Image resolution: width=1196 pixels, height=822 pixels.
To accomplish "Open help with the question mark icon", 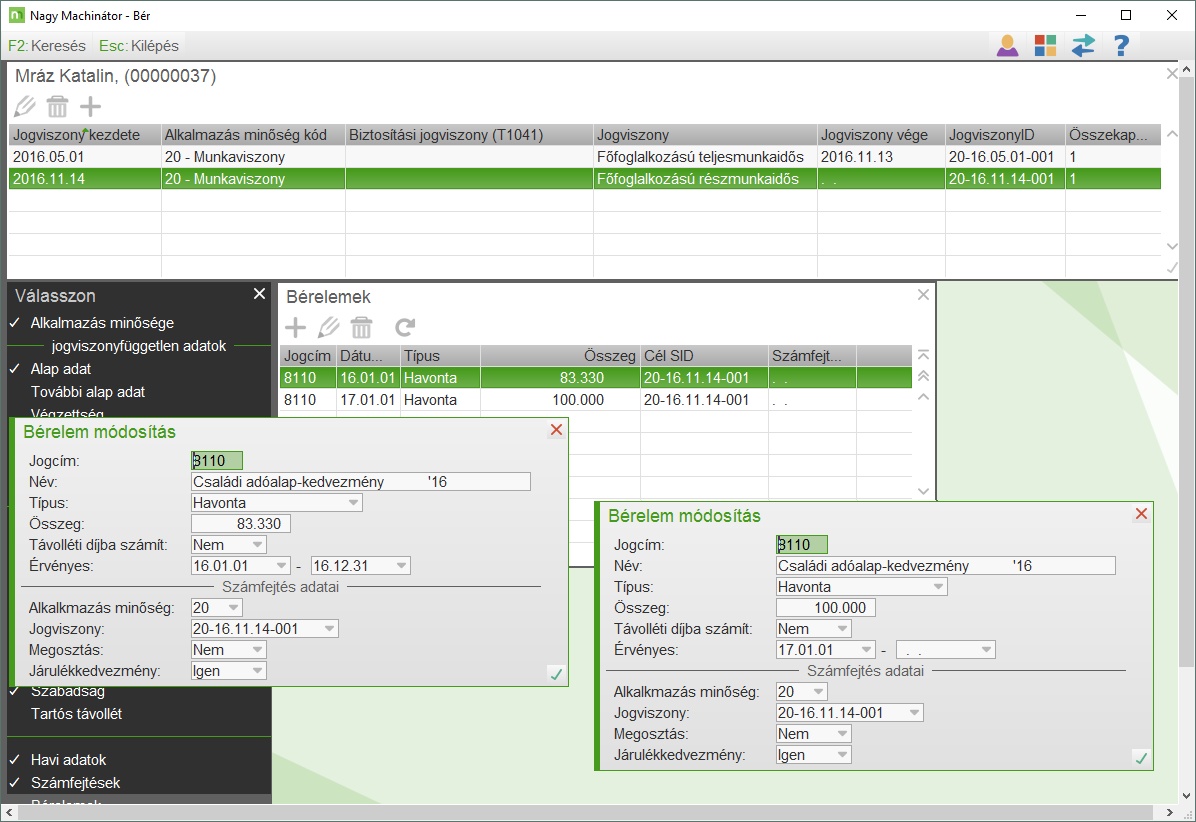I will 1121,45.
